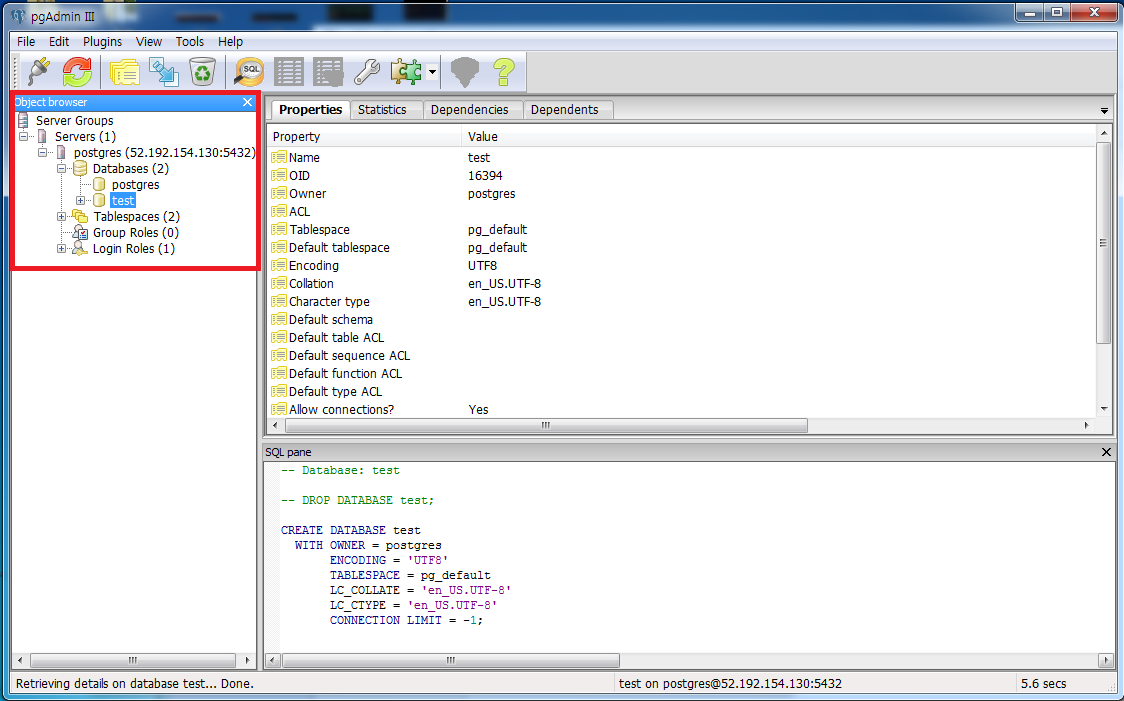
Task: Expand the Tablespaces node
Action: coord(62,216)
